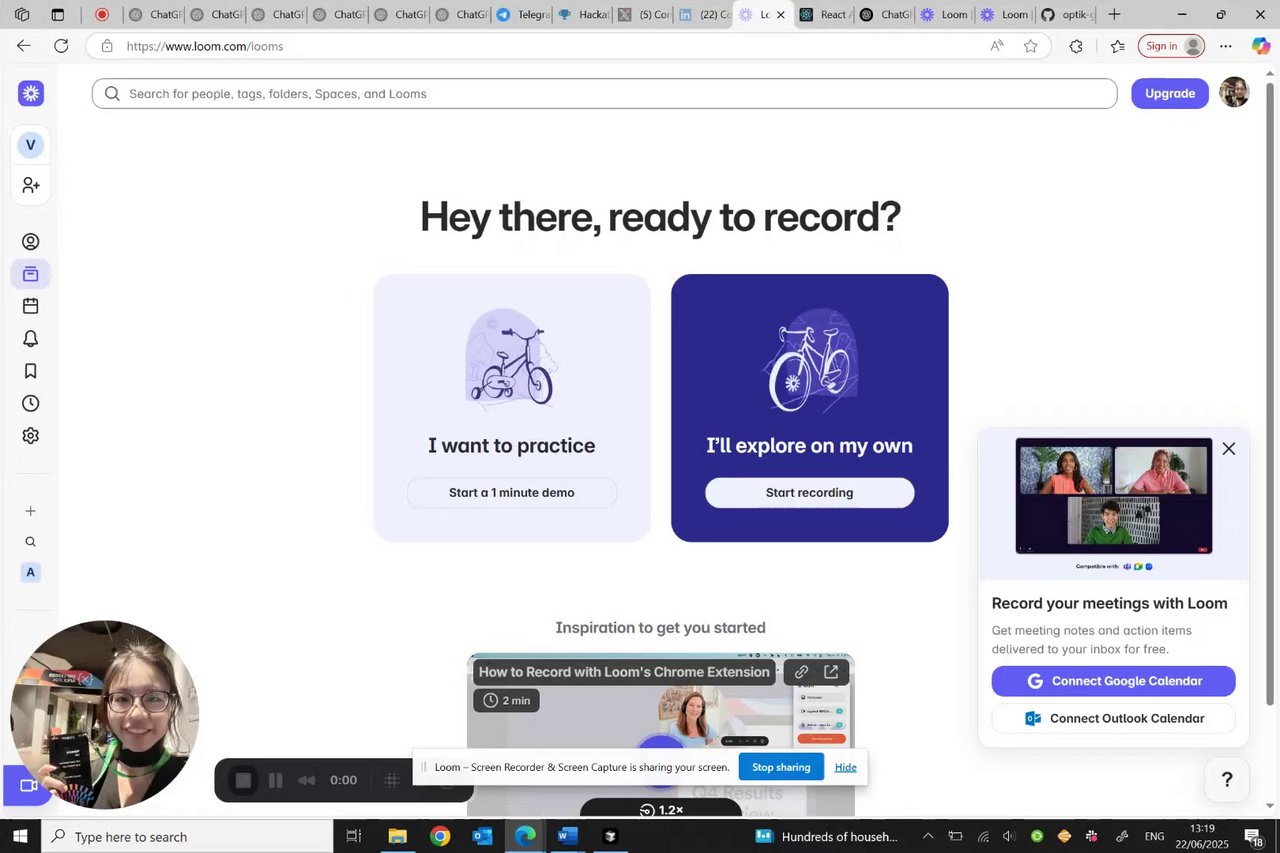Click Start a 1 minute demo
The width and height of the screenshot is (1280, 853).
tap(511, 492)
